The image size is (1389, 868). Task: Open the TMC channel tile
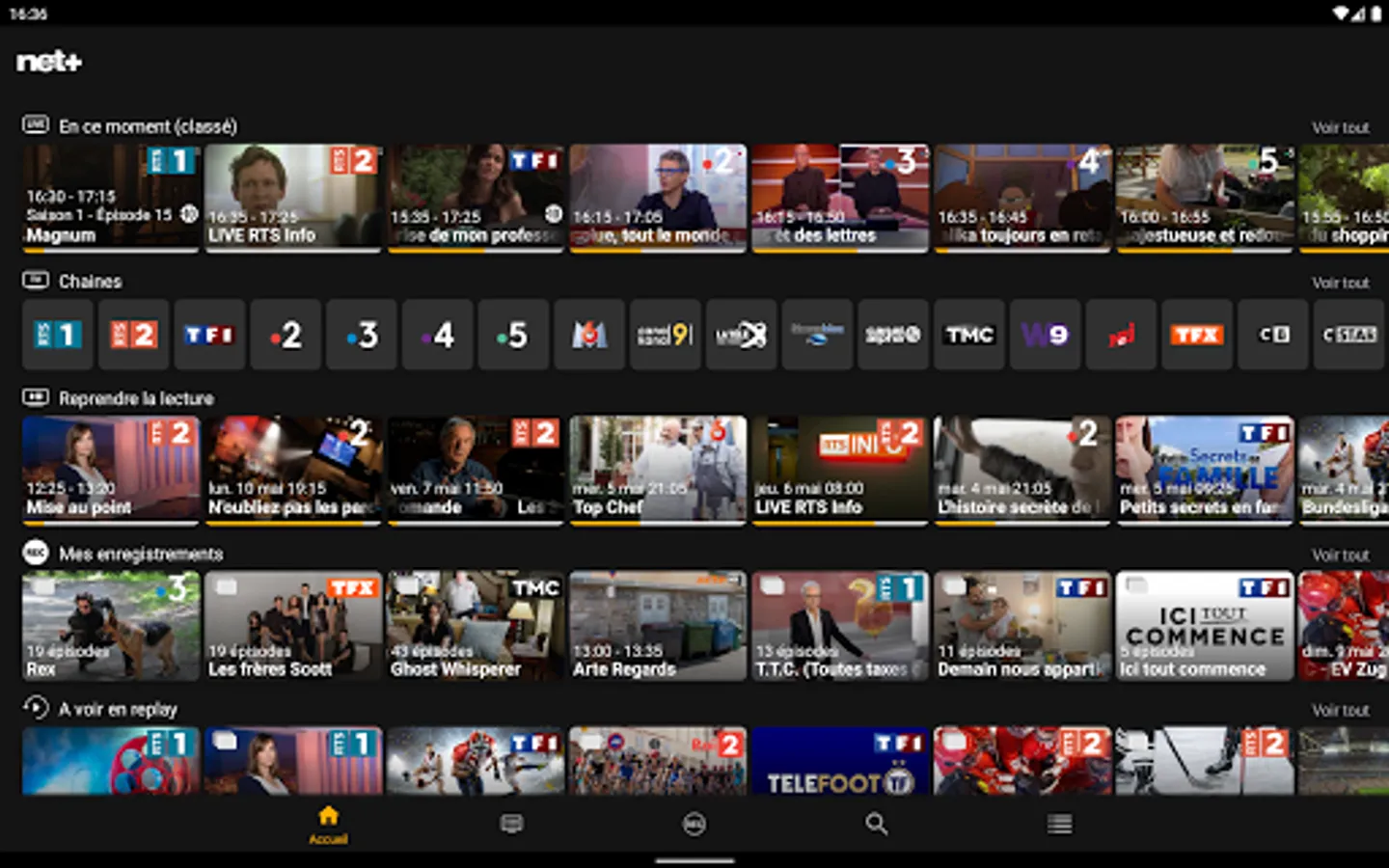coord(969,335)
